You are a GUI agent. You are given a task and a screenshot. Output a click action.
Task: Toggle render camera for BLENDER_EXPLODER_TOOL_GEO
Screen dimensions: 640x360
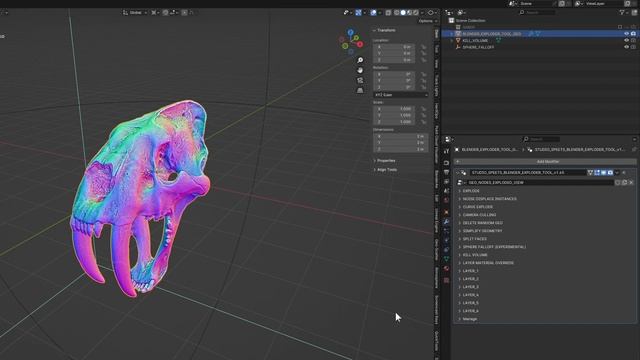(x=633, y=34)
